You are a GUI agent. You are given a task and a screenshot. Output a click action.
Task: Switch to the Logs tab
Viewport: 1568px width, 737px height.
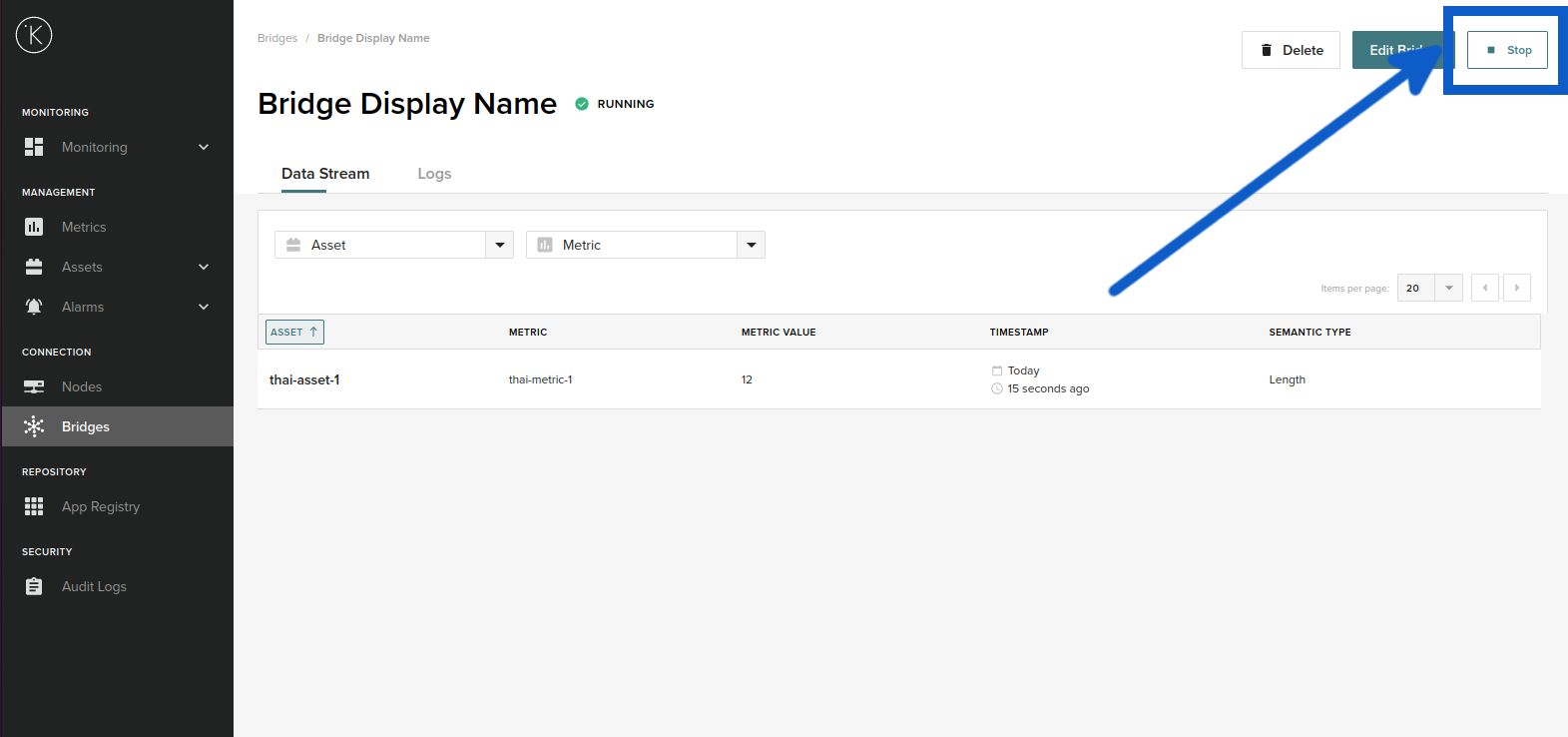click(x=434, y=174)
